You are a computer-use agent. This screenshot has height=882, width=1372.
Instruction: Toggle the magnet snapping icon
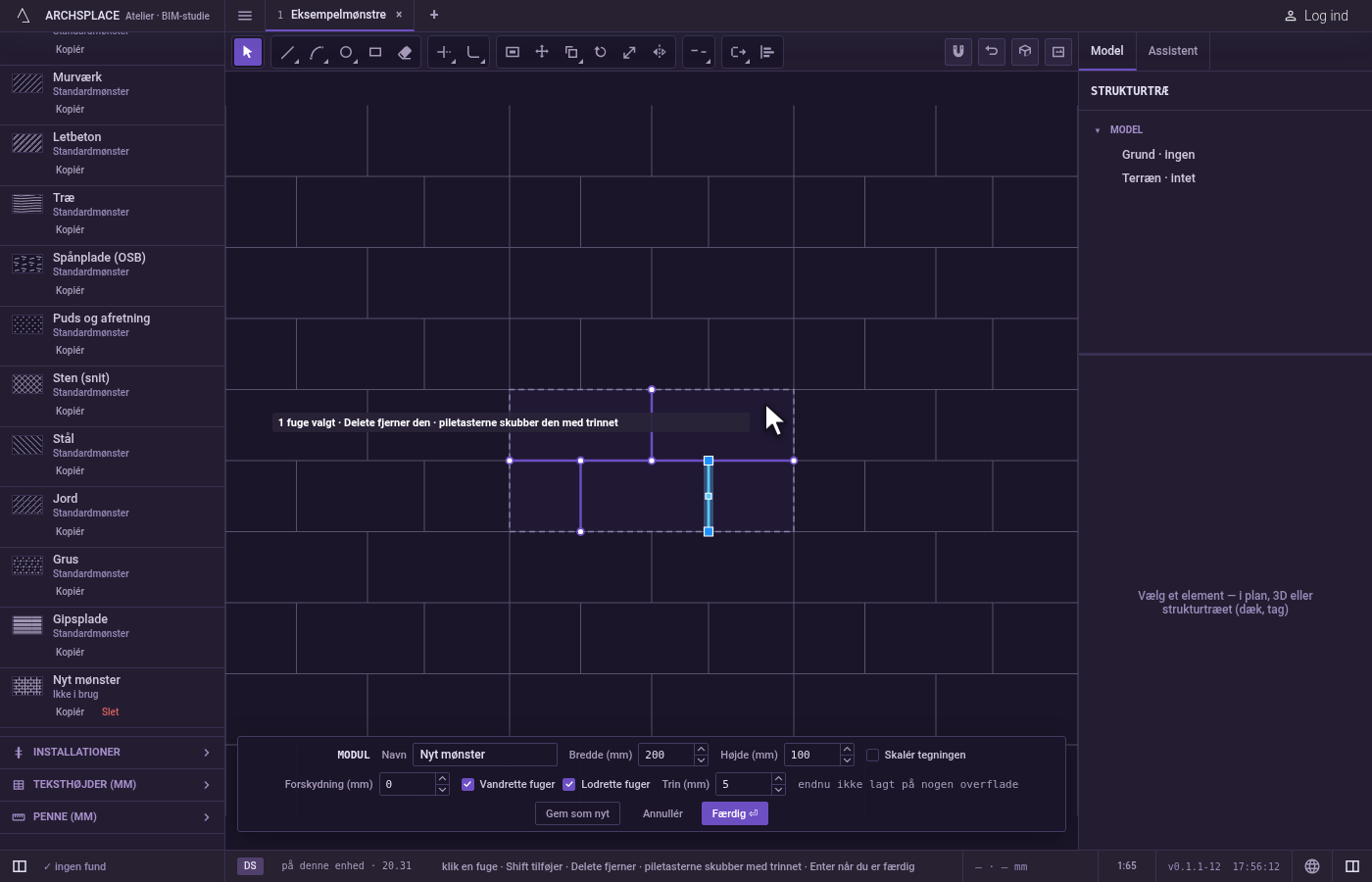coord(958,52)
